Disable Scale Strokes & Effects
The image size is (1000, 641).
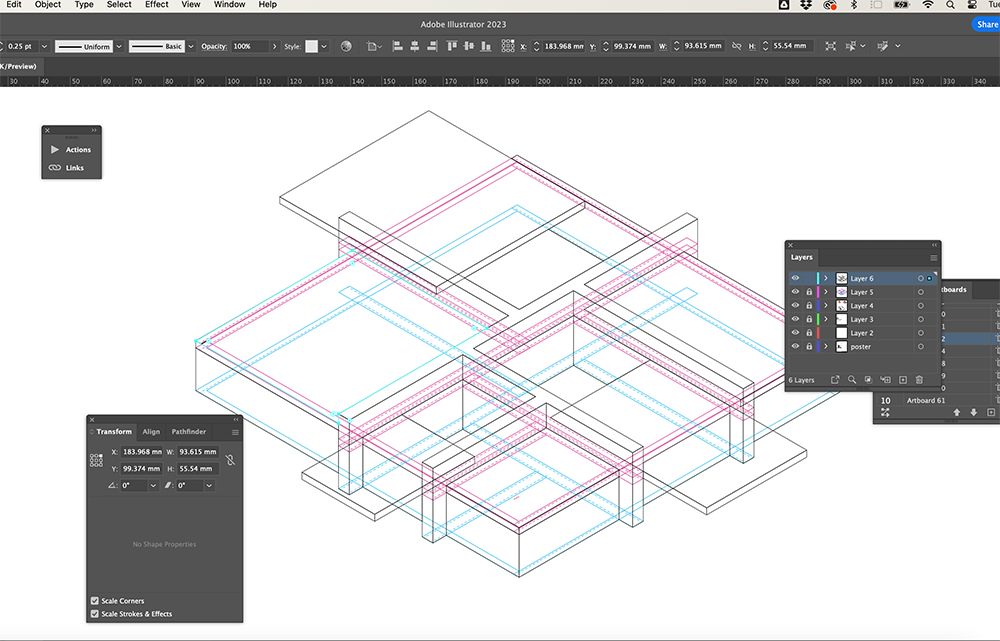94,614
